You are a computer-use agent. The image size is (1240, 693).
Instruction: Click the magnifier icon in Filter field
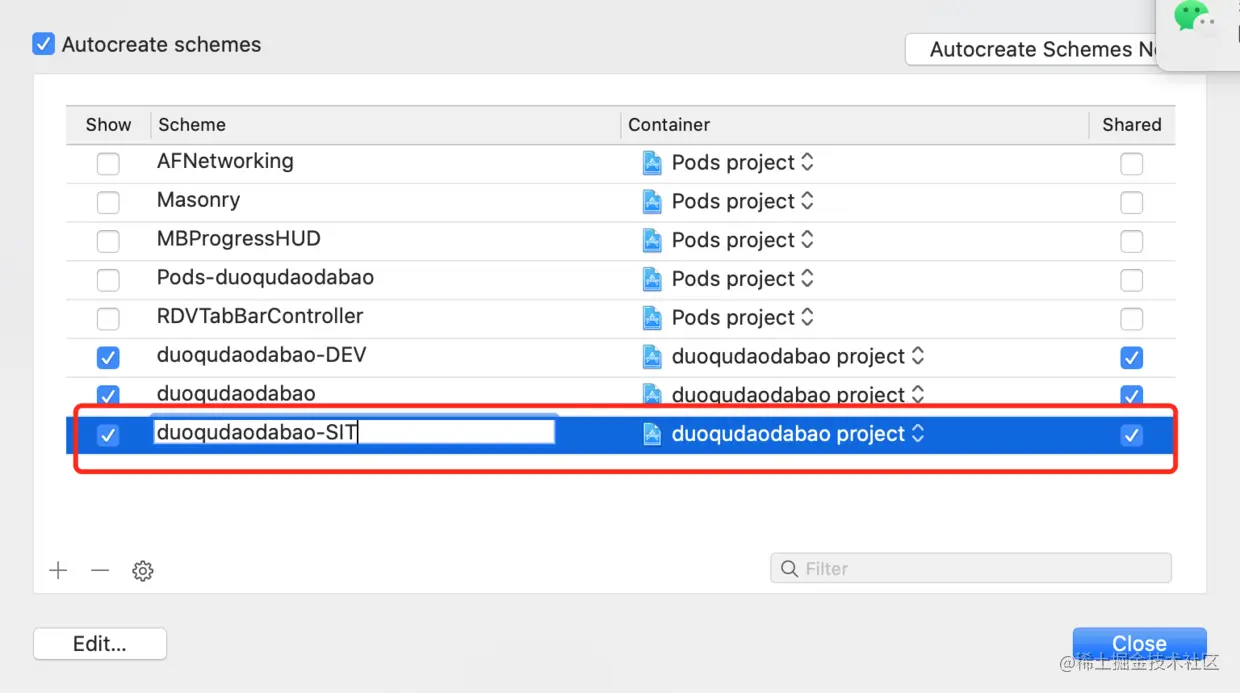coord(790,569)
